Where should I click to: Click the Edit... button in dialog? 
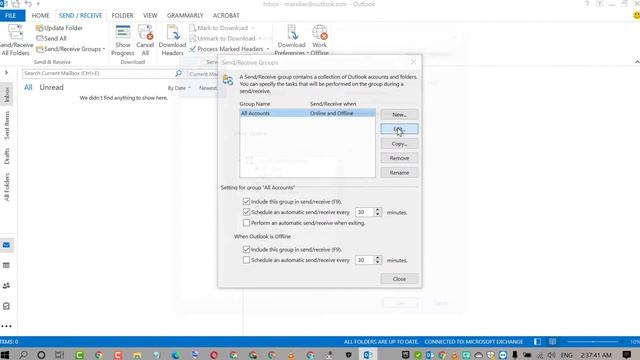(x=399, y=129)
